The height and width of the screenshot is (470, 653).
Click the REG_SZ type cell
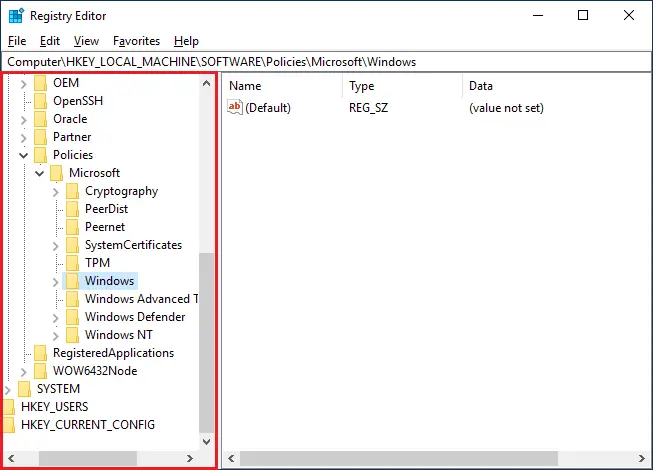369,108
